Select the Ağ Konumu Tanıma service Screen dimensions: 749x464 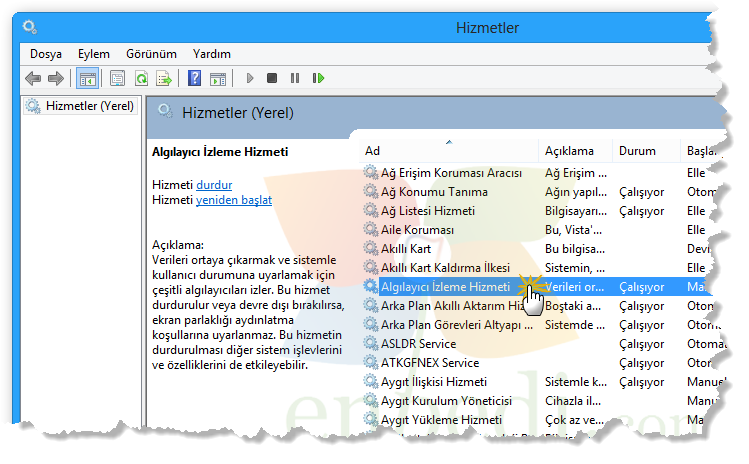pyautogui.click(x=434, y=192)
